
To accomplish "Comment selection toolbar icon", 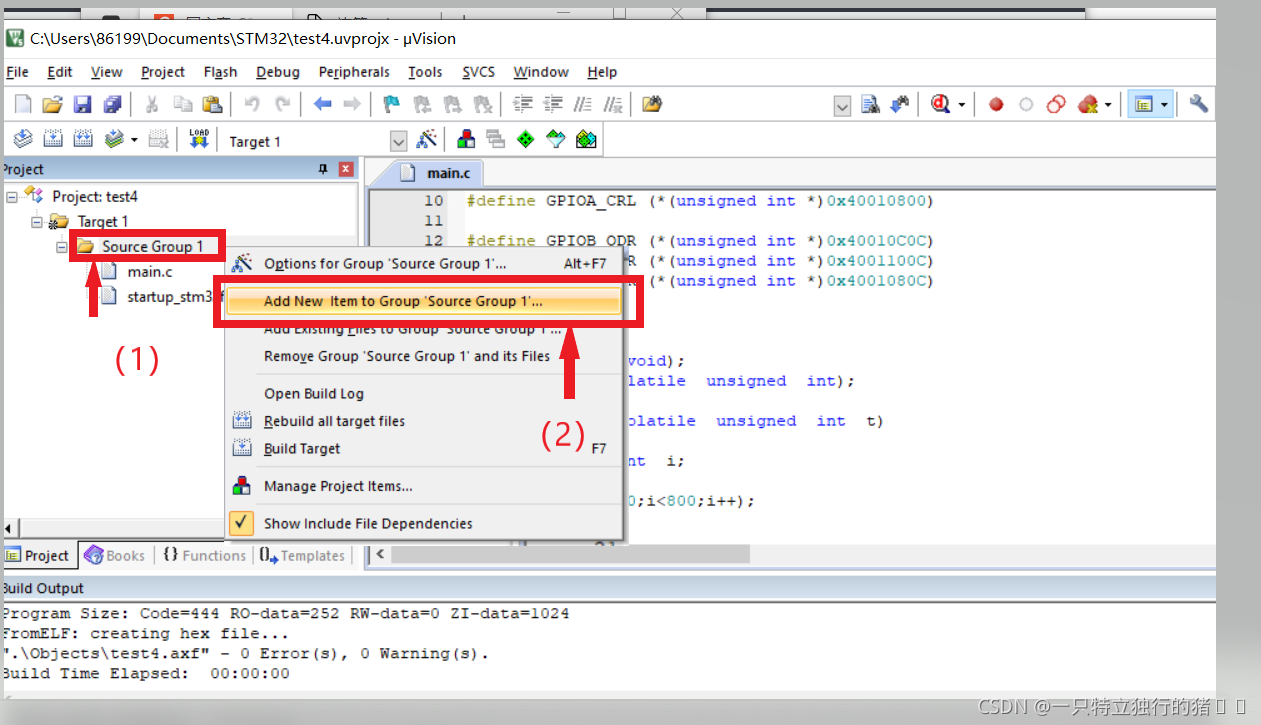I will [583, 104].
